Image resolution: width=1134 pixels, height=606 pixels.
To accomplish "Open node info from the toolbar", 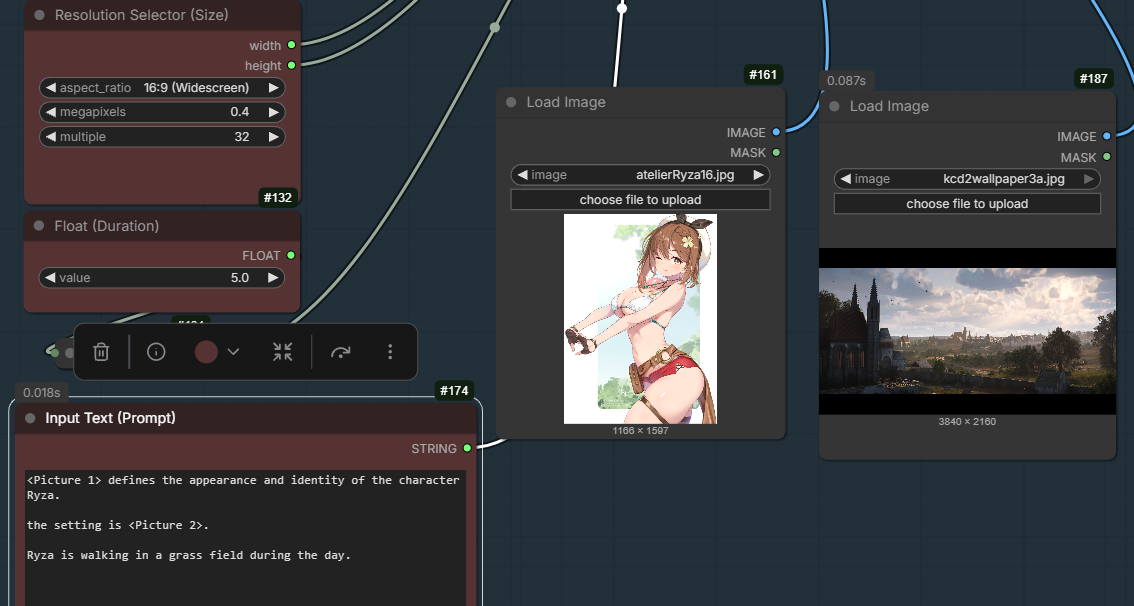I will pos(156,352).
